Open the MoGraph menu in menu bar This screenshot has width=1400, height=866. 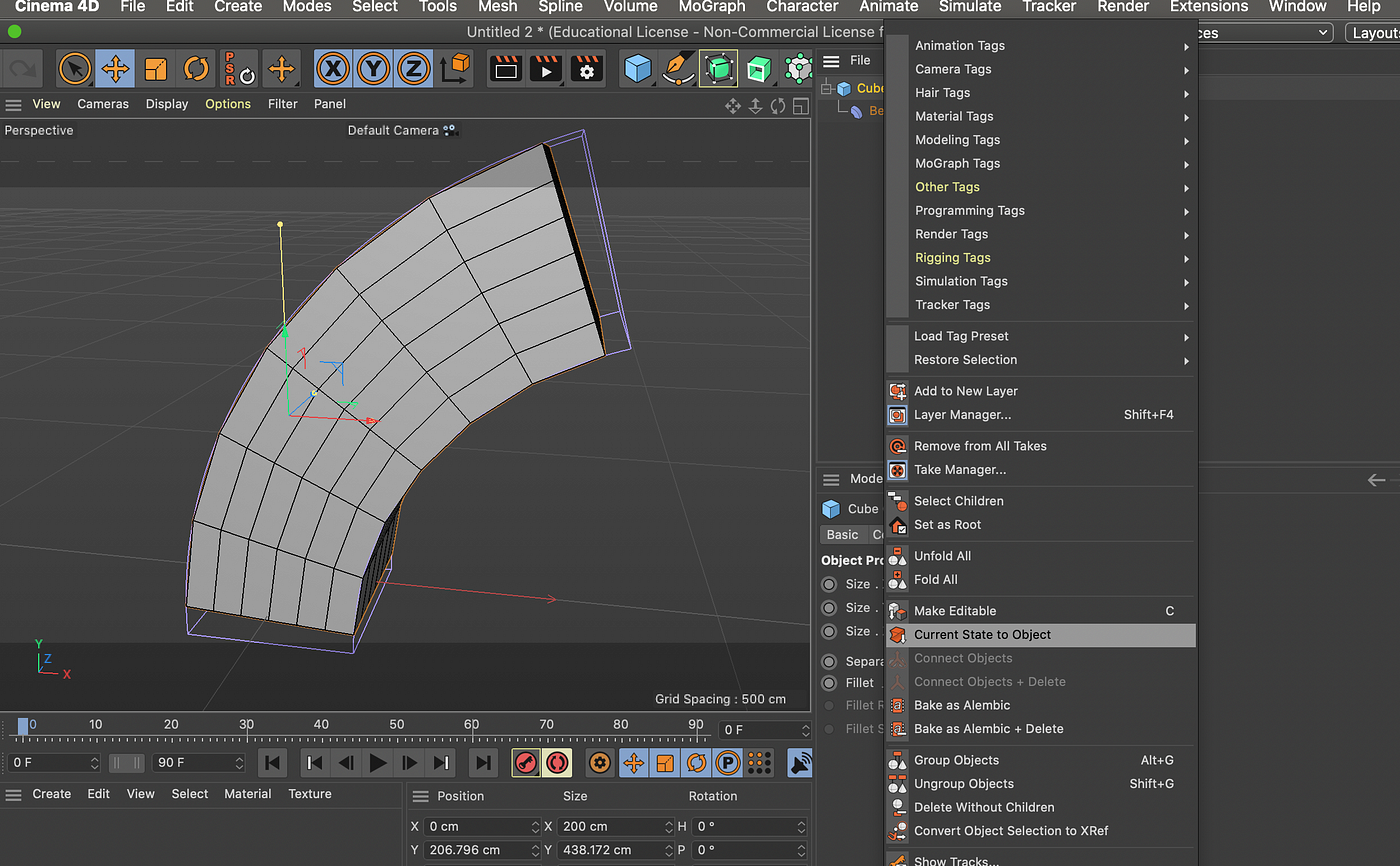tap(712, 7)
